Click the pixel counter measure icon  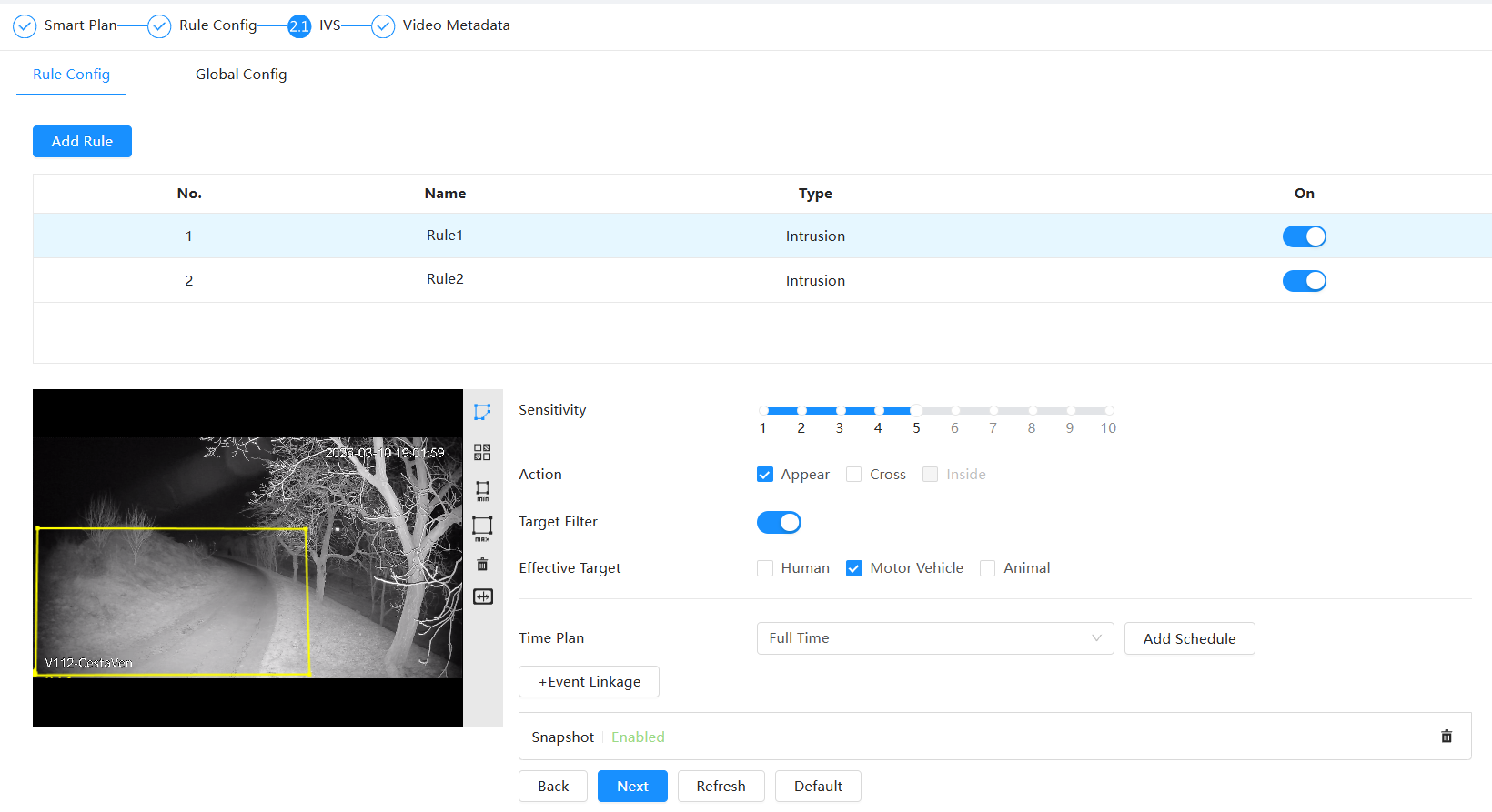point(483,596)
